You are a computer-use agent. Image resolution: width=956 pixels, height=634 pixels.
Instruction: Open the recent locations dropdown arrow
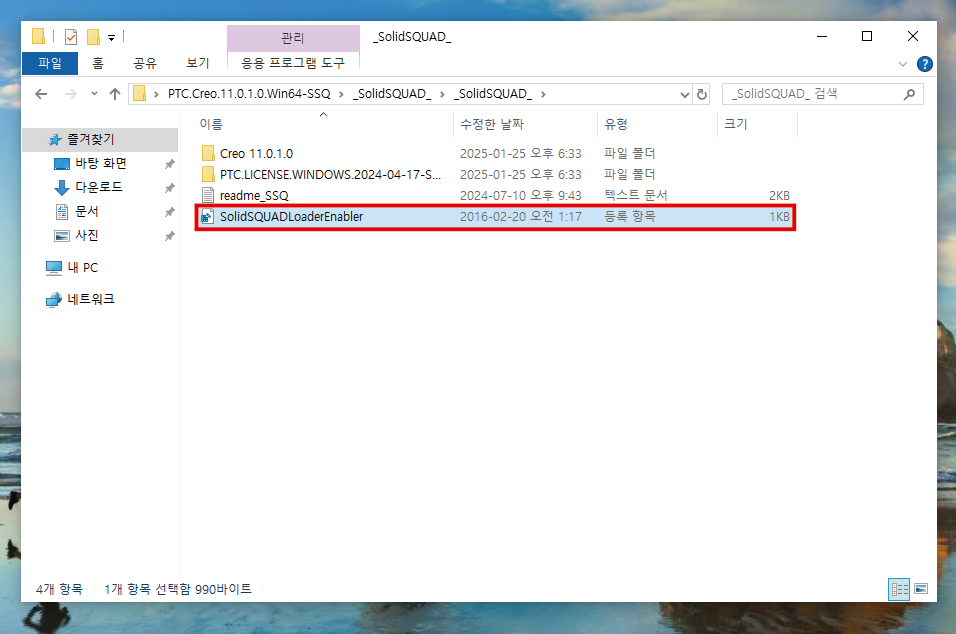point(94,94)
